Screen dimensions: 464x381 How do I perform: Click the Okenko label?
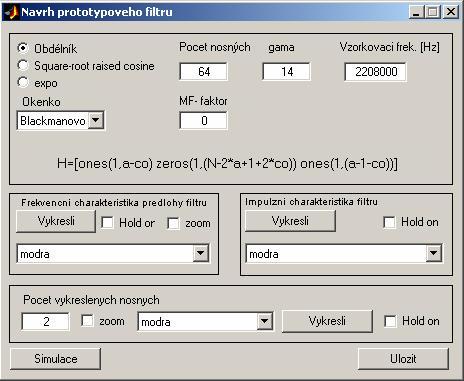[41, 102]
